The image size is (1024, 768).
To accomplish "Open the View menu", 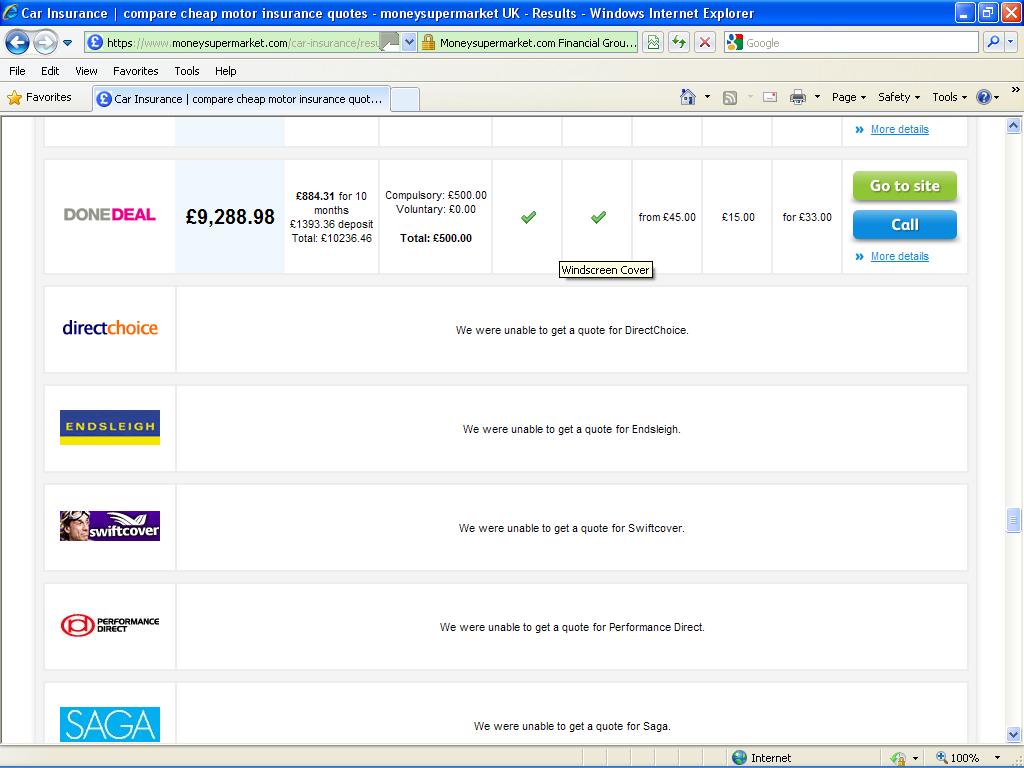I will pyautogui.click(x=86, y=71).
